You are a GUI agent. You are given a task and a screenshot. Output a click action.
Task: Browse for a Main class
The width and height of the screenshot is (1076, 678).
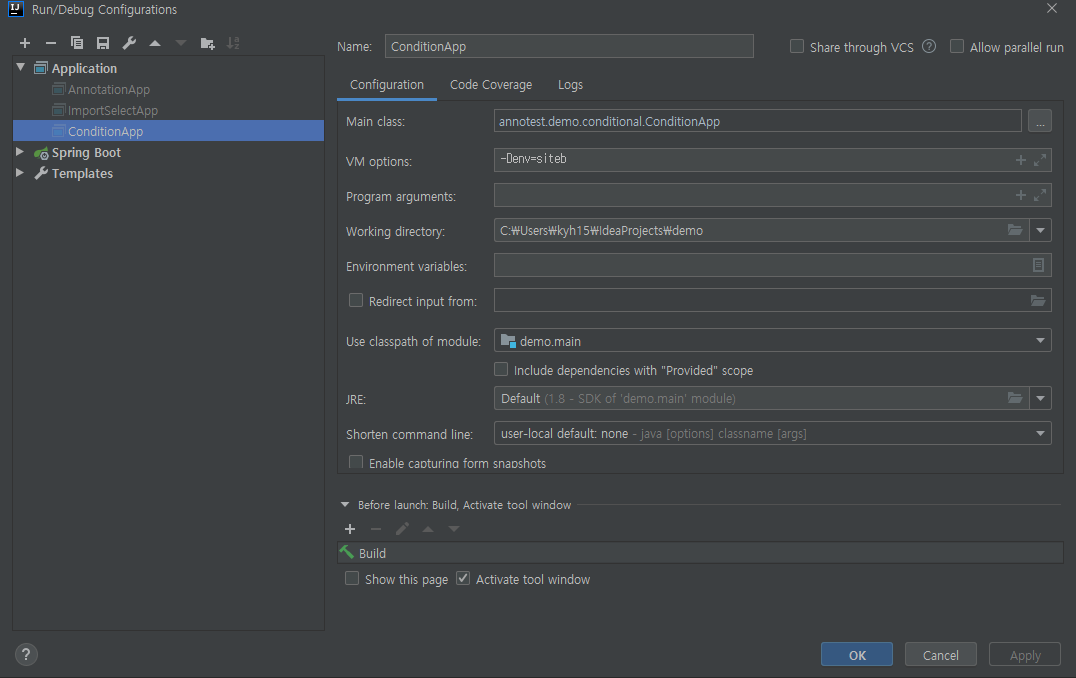pyautogui.click(x=1040, y=120)
